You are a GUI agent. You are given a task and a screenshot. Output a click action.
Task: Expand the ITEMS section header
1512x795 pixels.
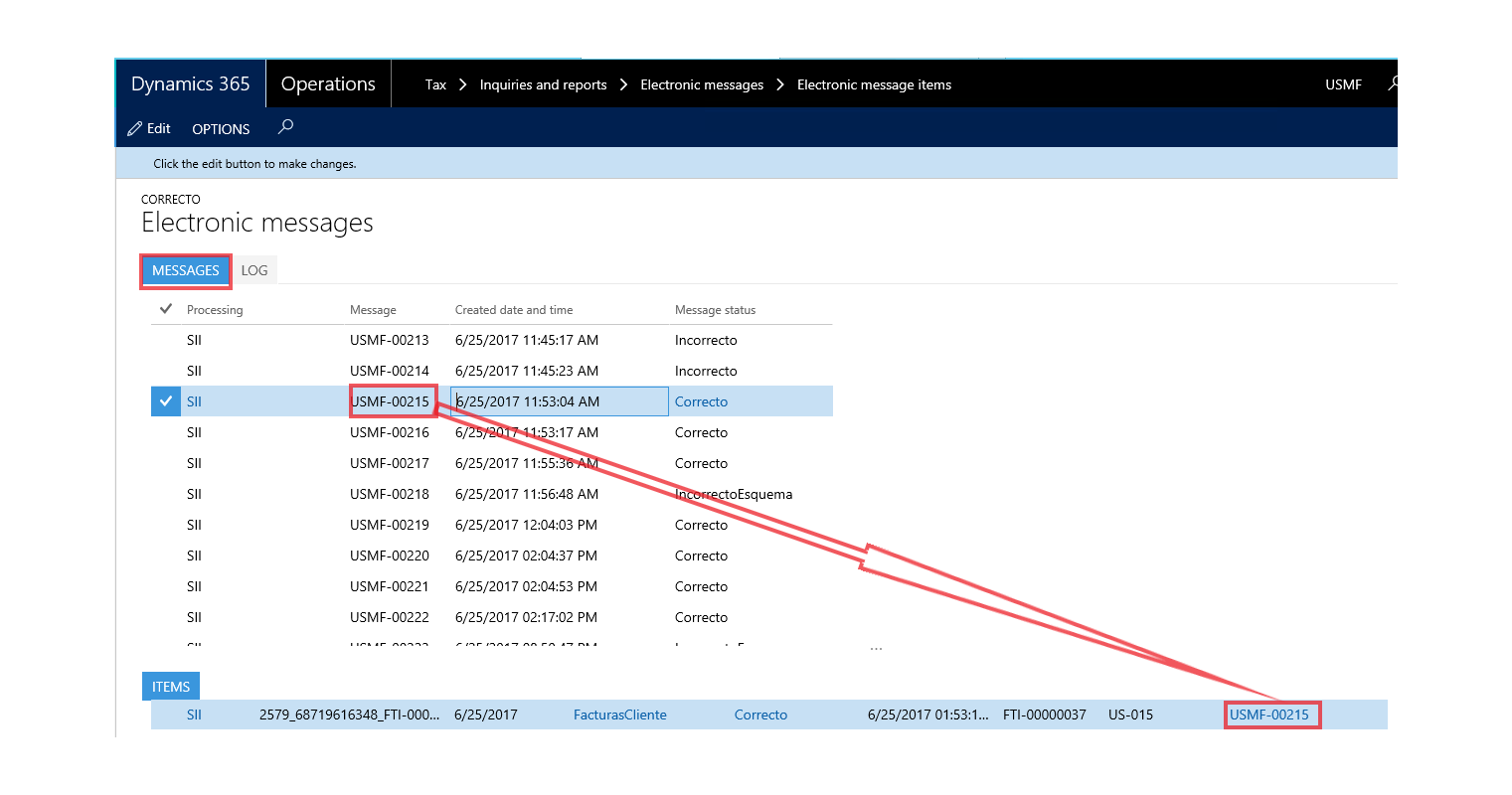tap(171, 687)
